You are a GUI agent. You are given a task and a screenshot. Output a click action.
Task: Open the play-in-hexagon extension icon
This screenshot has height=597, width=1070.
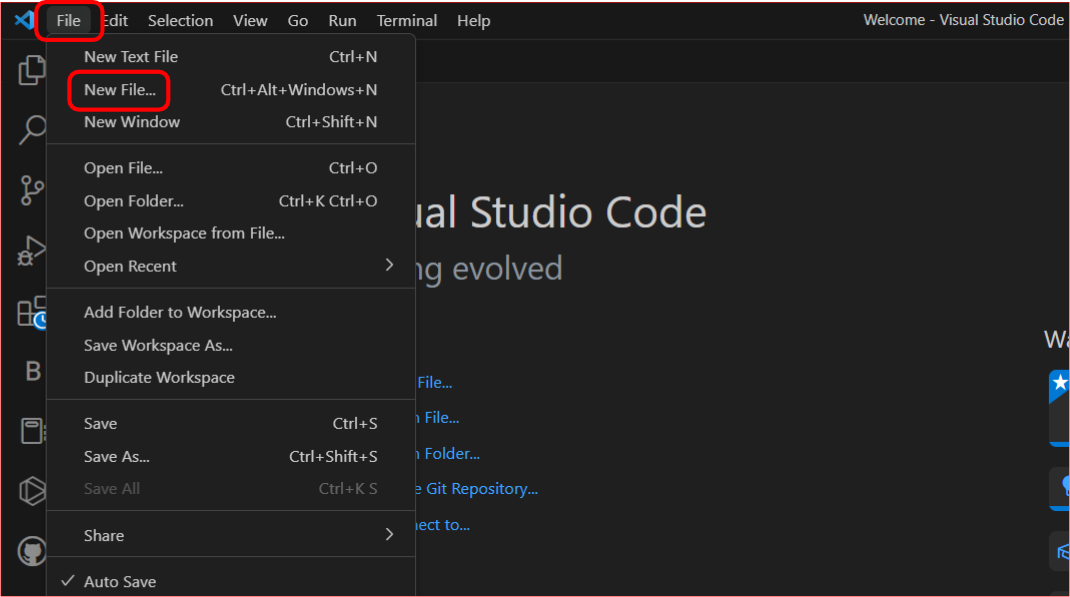(x=32, y=491)
